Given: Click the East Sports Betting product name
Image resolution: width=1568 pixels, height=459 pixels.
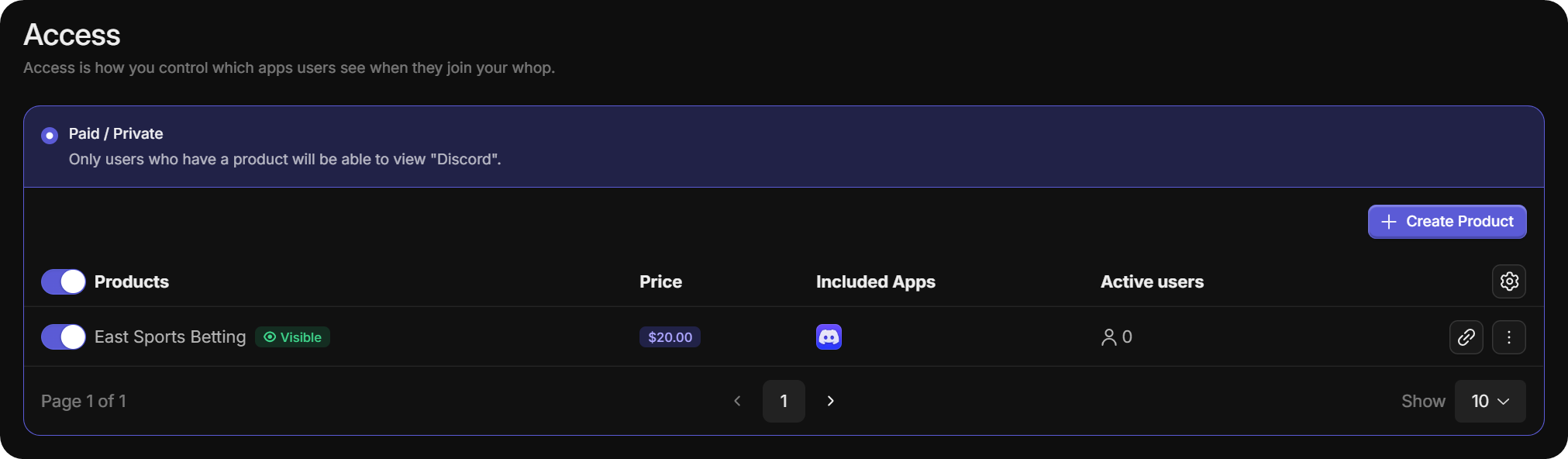Looking at the screenshot, I should click(170, 337).
